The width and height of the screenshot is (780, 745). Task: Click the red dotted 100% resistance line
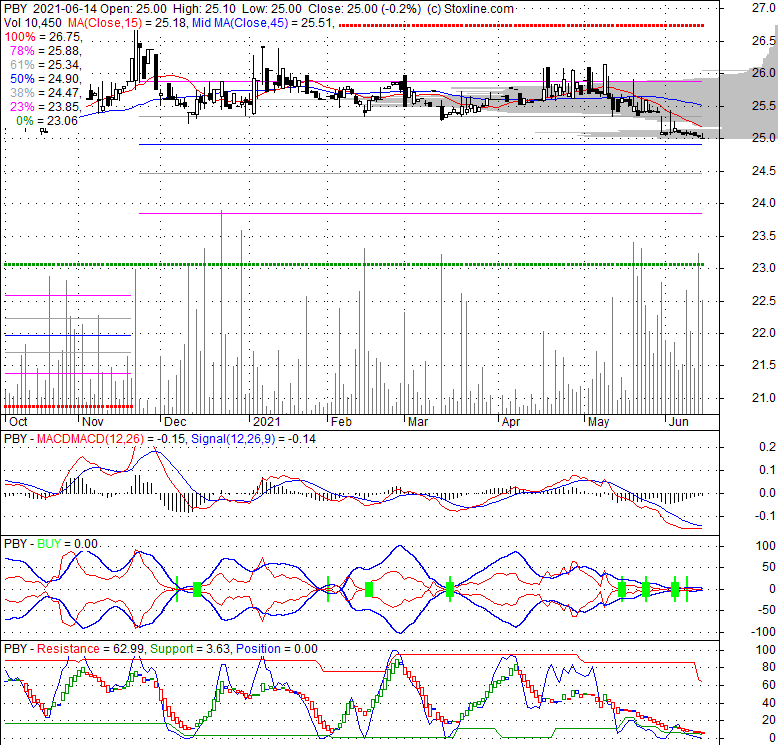[x=521, y=25]
